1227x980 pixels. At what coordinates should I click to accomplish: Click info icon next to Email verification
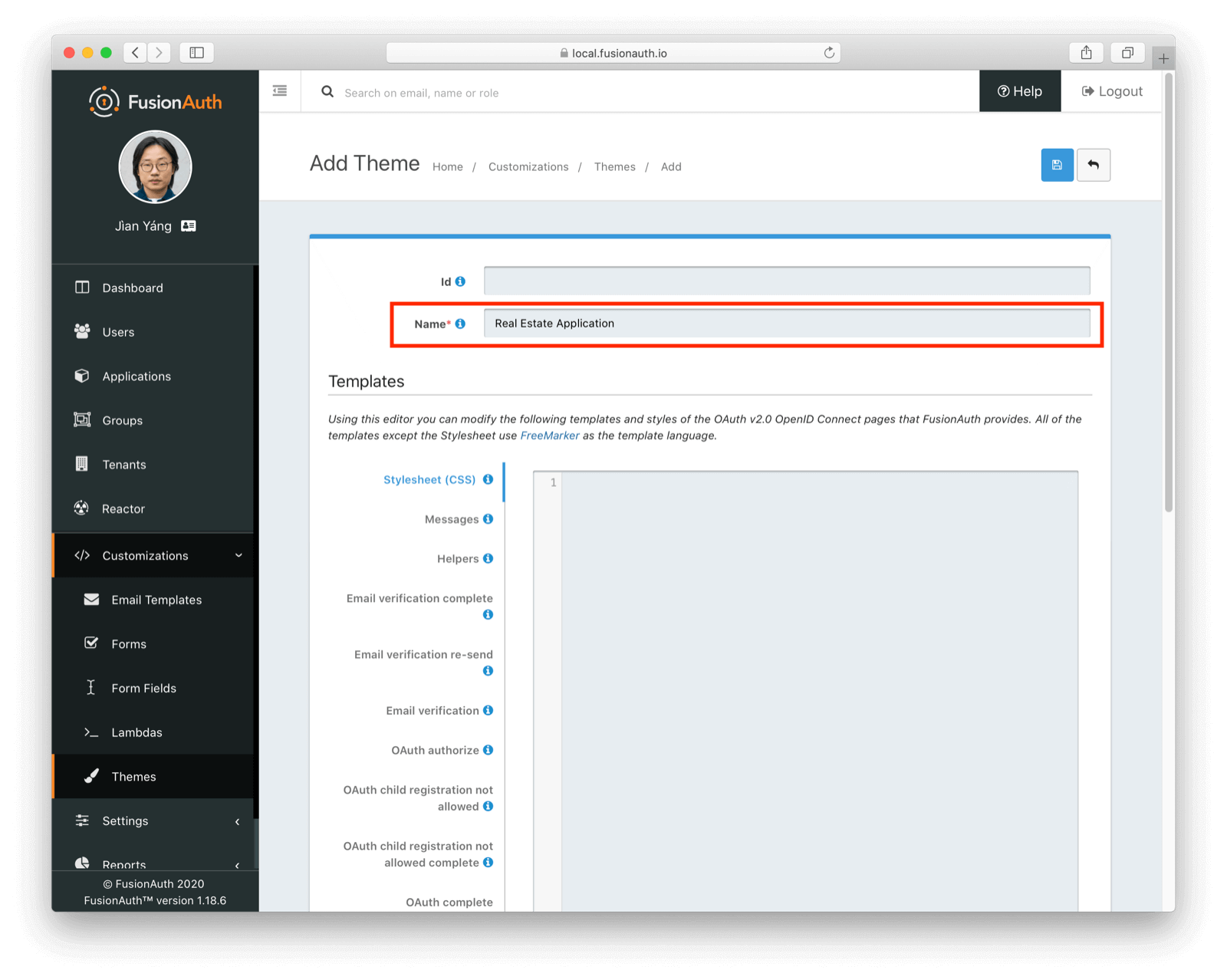click(x=488, y=710)
